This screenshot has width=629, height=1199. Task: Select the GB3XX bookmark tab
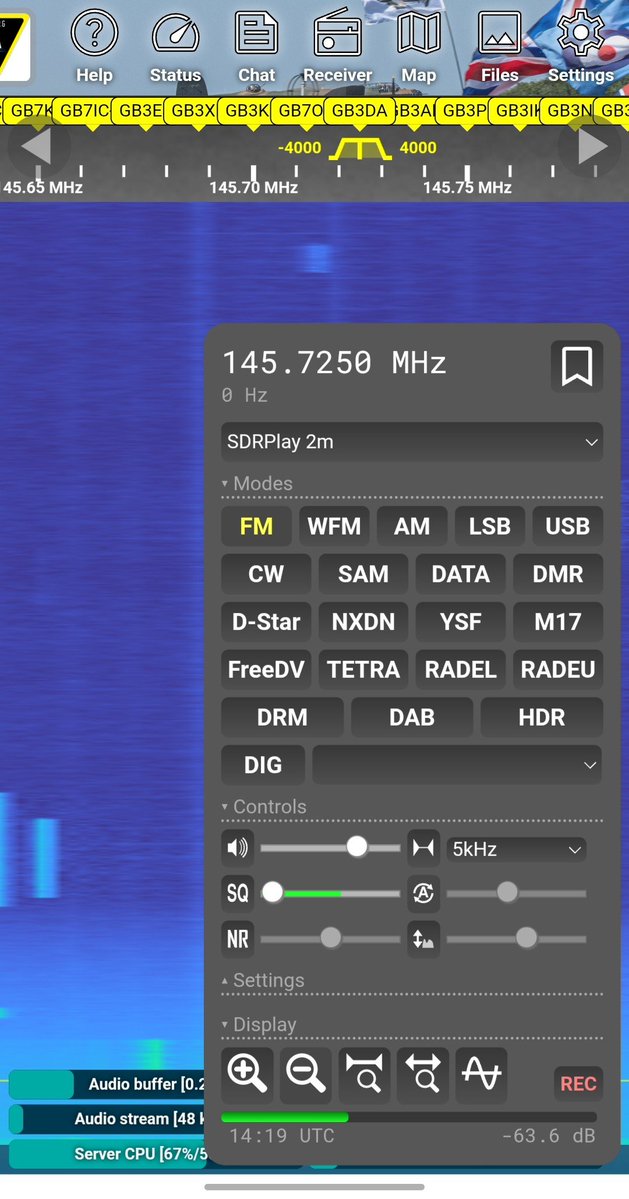tap(193, 110)
